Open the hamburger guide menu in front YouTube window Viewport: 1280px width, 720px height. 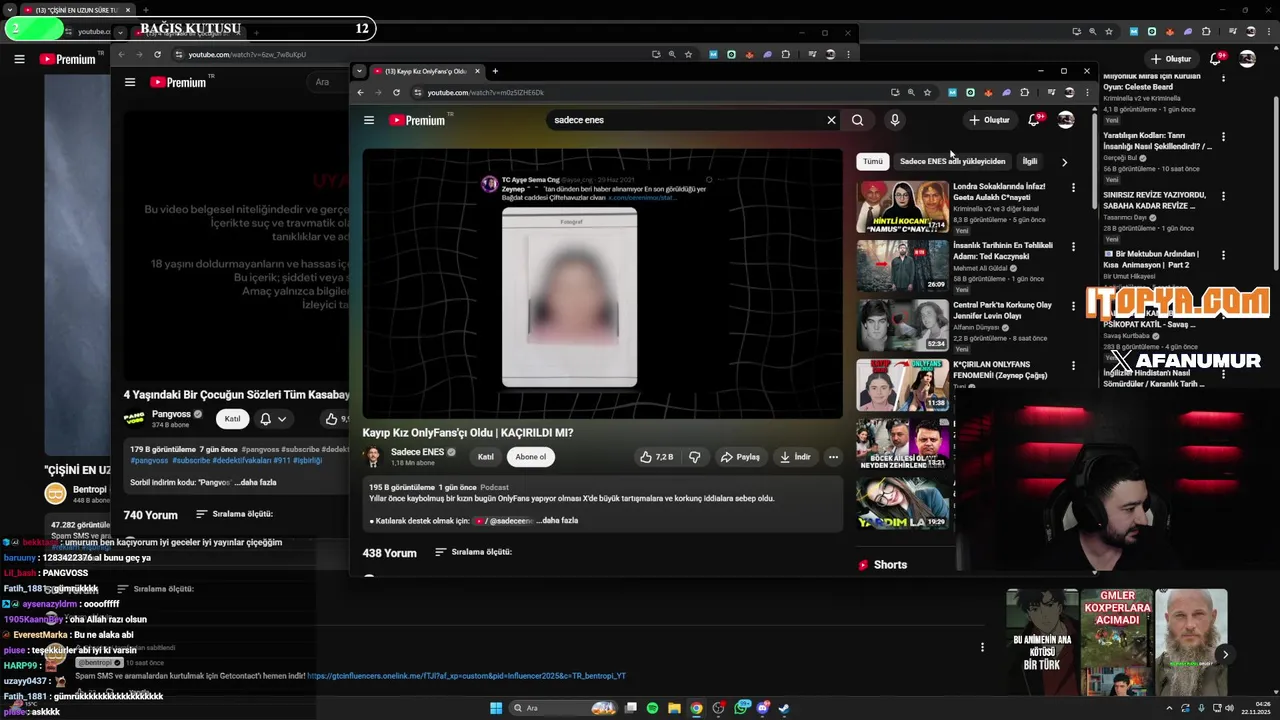coord(369,120)
